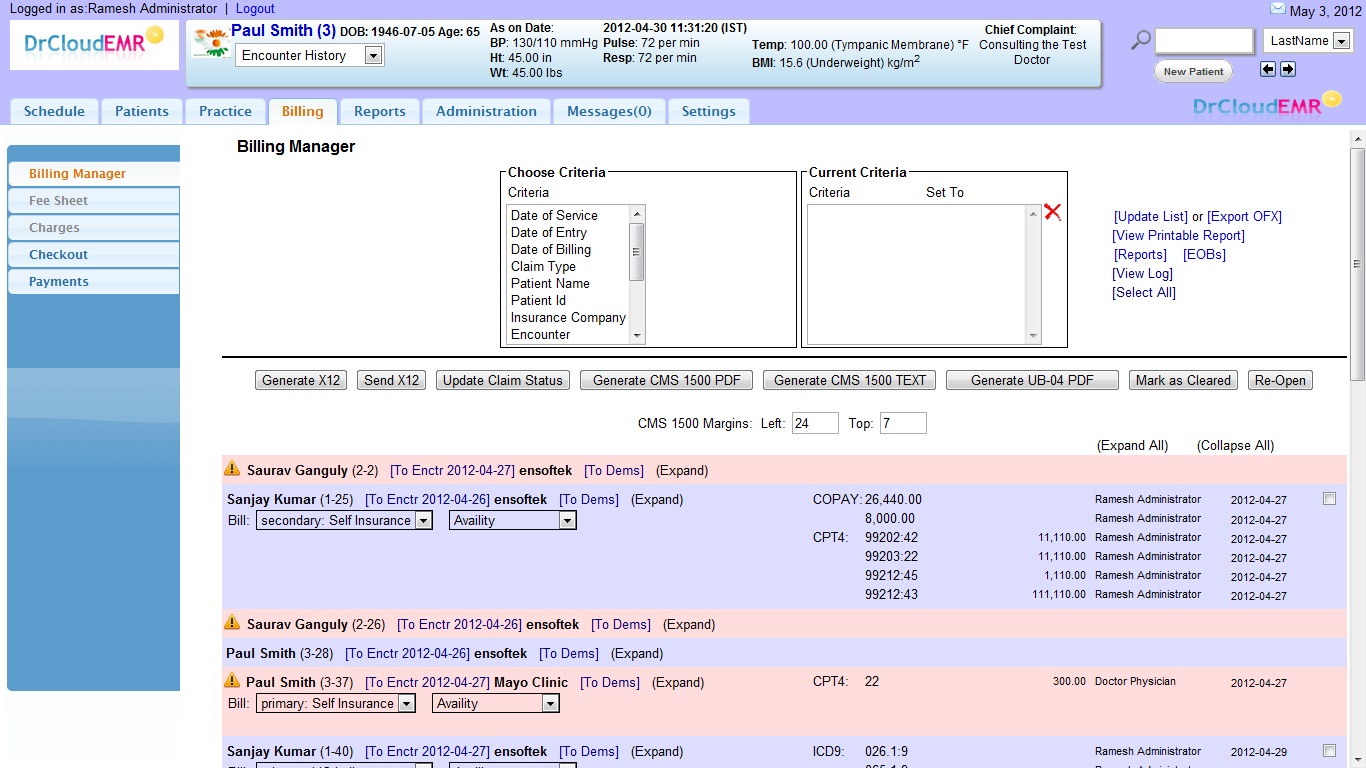
Task: Click warning icon beside Saurav Ganguly (2-2)
Action: pos(232,468)
